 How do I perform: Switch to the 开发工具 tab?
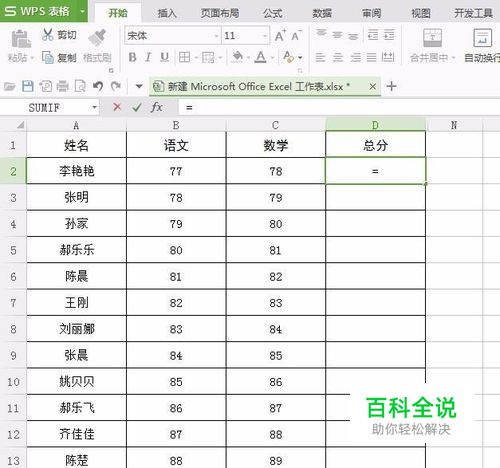[473, 13]
